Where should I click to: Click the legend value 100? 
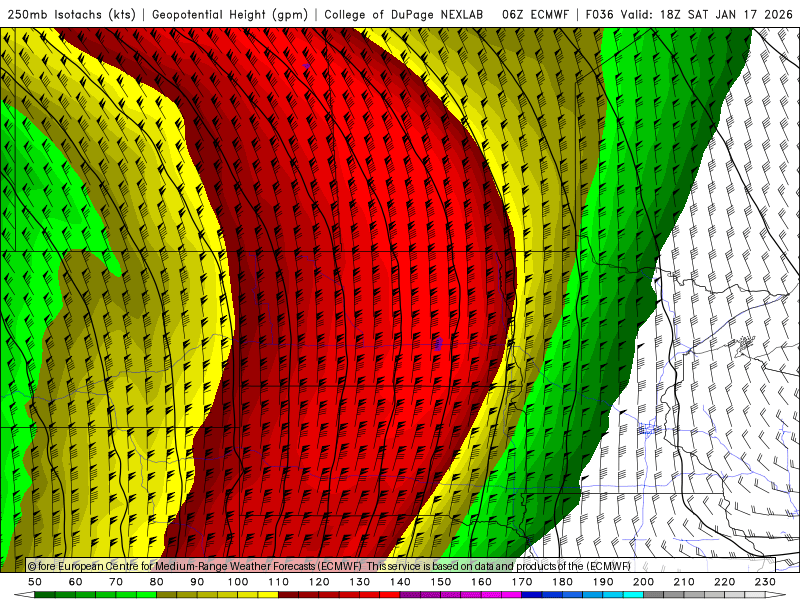[x=238, y=582]
